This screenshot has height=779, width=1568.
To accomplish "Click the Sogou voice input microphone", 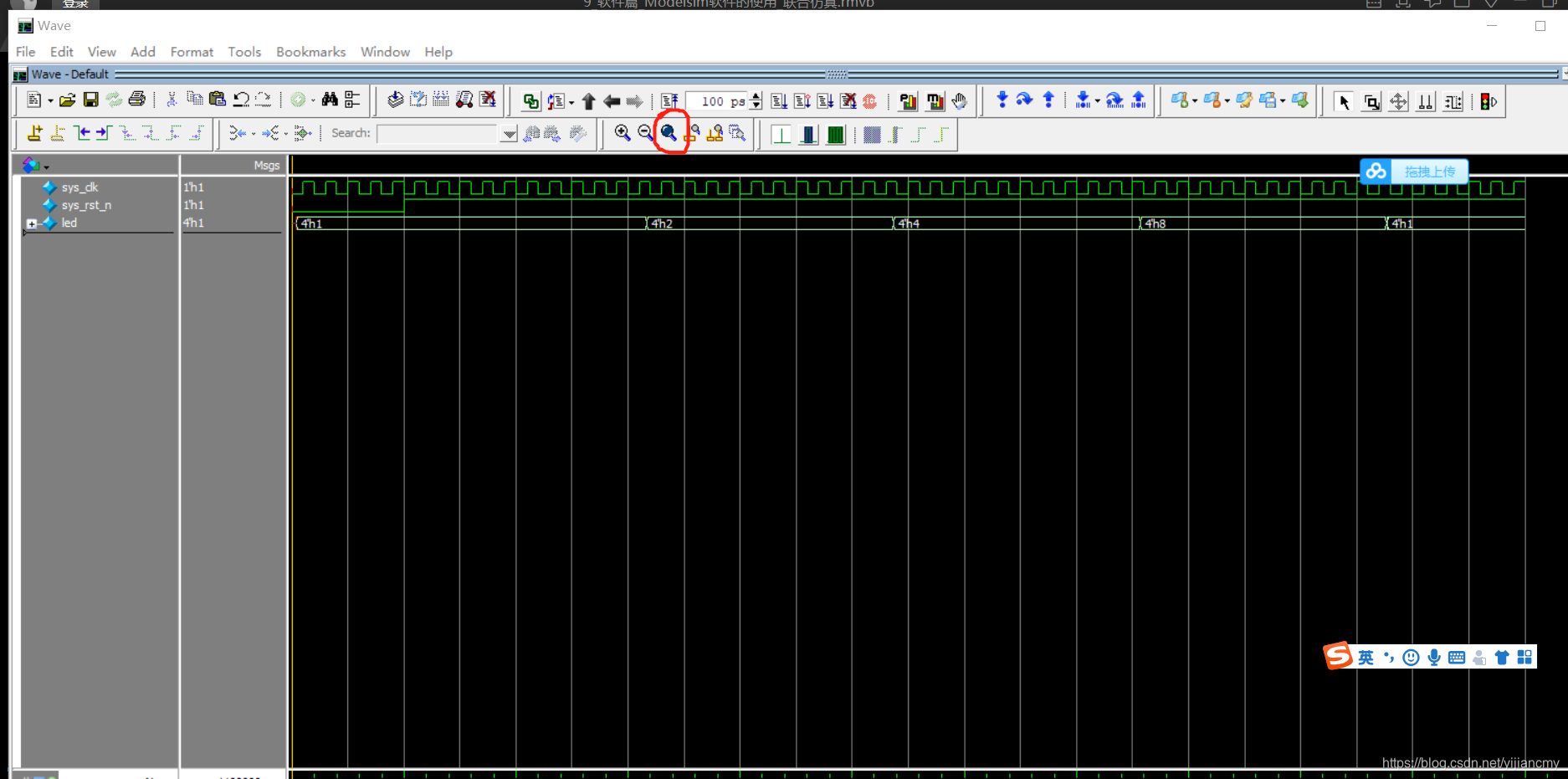I will [x=1434, y=658].
